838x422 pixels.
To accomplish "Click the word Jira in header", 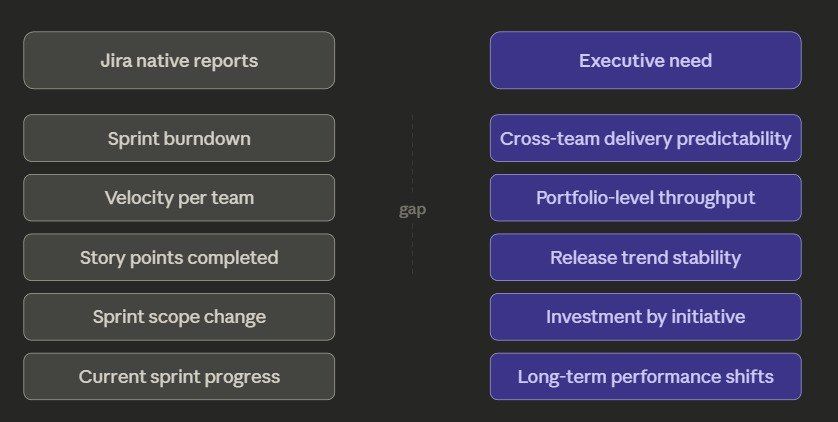I will (116, 60).
